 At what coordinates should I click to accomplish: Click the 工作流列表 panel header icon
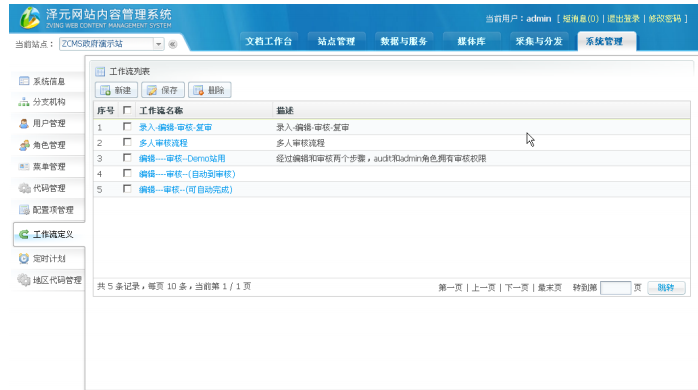click(100, 71)
